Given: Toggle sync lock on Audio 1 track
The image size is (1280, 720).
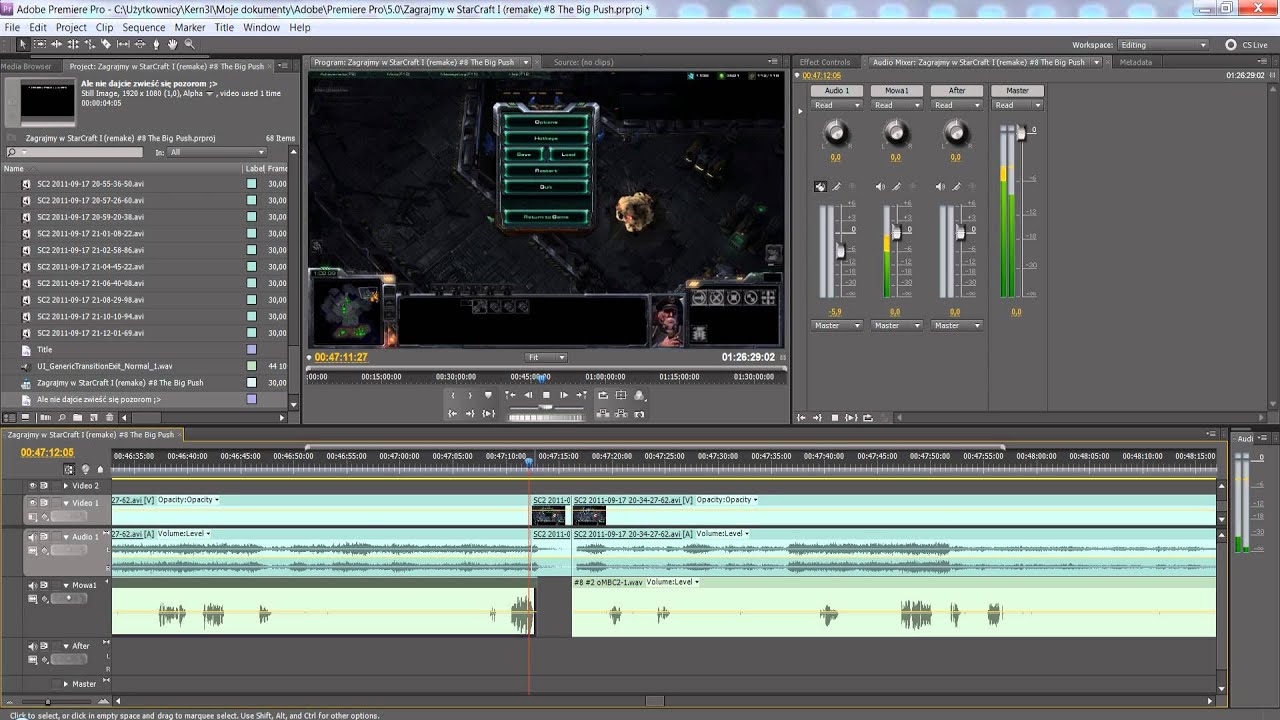Looking at the screenshot, I should click(x=44, y=537).
